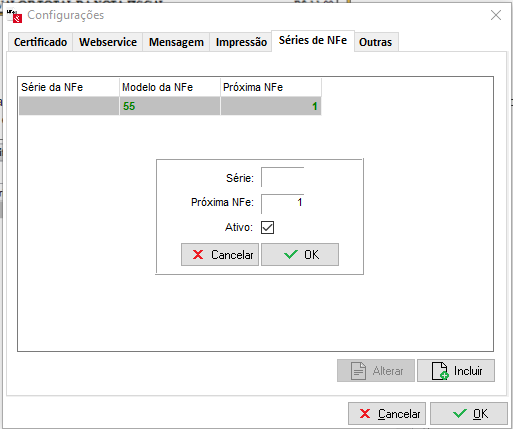Image resolution: width=513 pixels, height=429 pixels.
Task: Confirm settings with bottom OK button
Action: (469, 414)
